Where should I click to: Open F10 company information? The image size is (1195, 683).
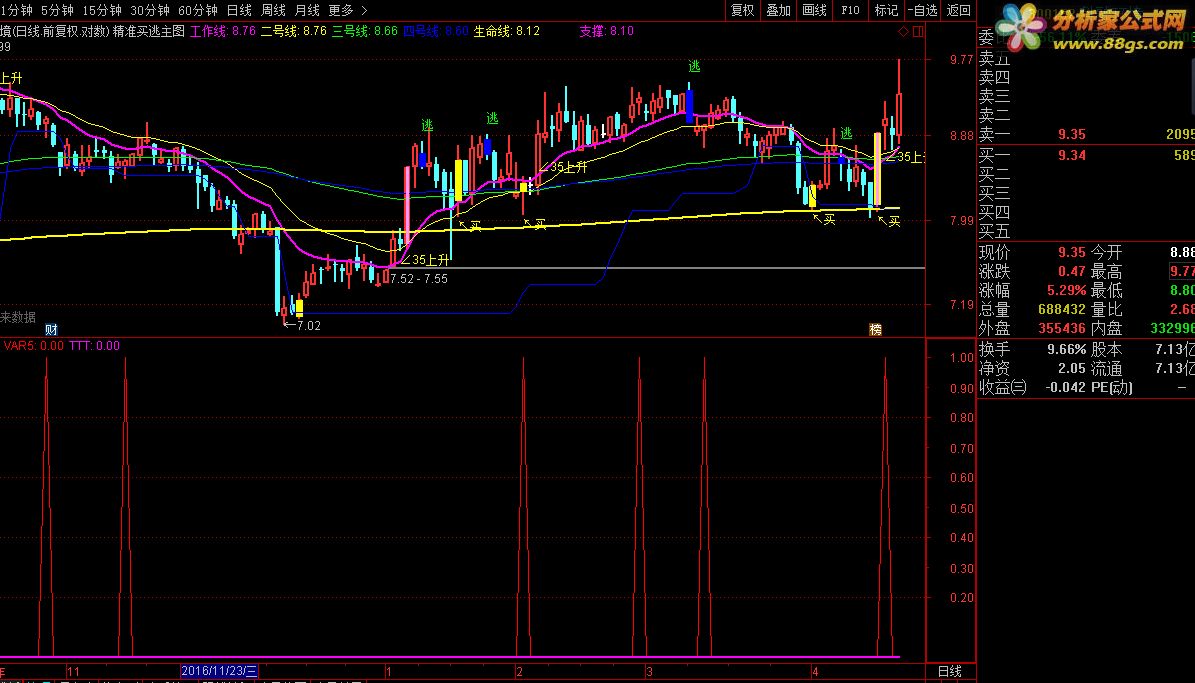850,10
